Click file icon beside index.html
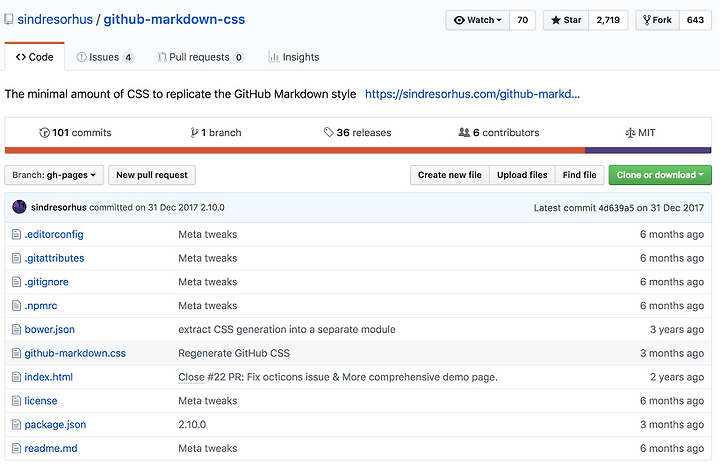This screenshot has height=467, width=720. [x=17, y=377]
